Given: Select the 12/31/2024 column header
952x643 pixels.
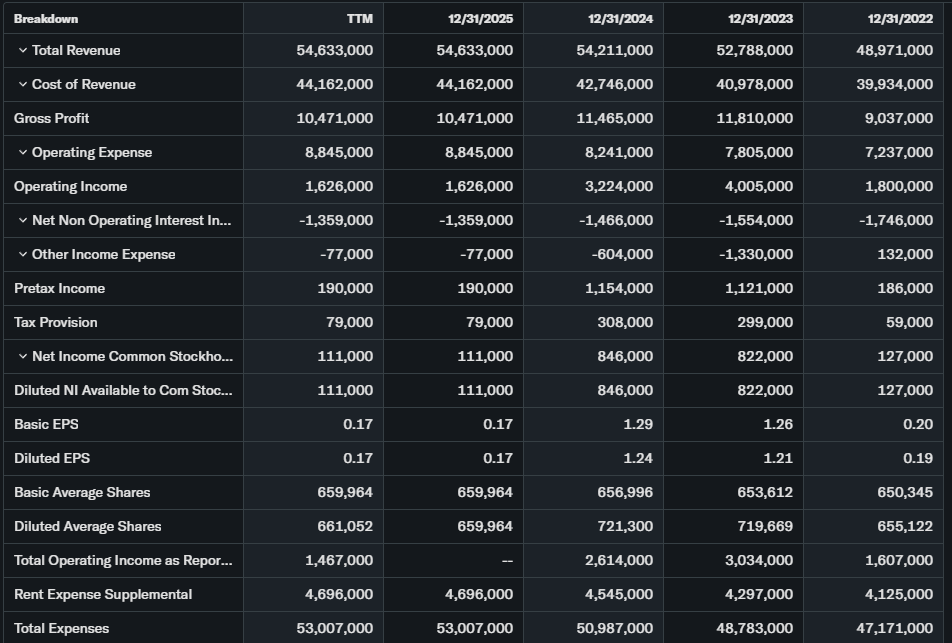Looking at the screenshot, I should coord(621,18).
